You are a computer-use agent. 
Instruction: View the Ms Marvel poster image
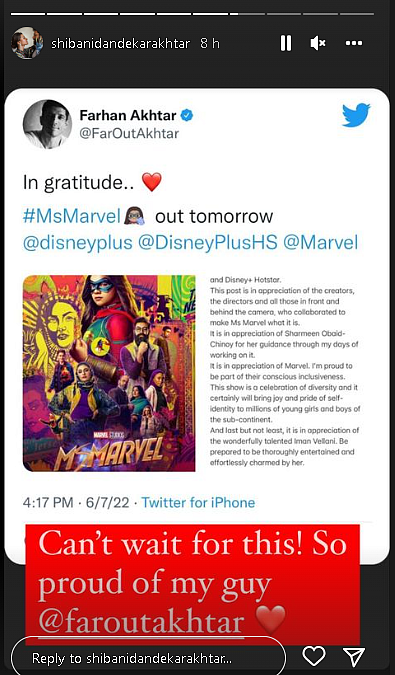point(109,373)
